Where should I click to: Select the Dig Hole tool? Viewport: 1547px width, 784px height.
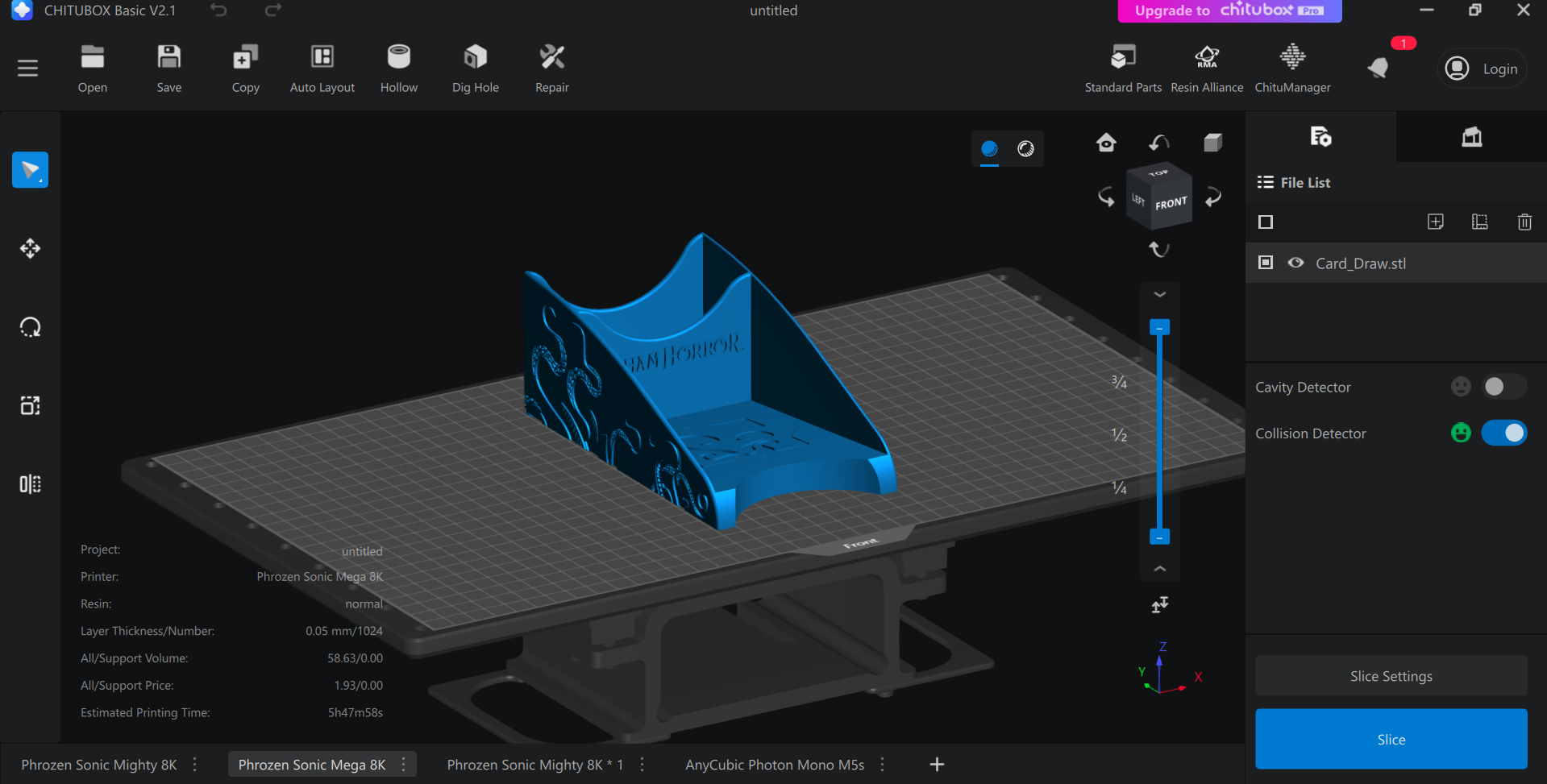pos(476,68)
